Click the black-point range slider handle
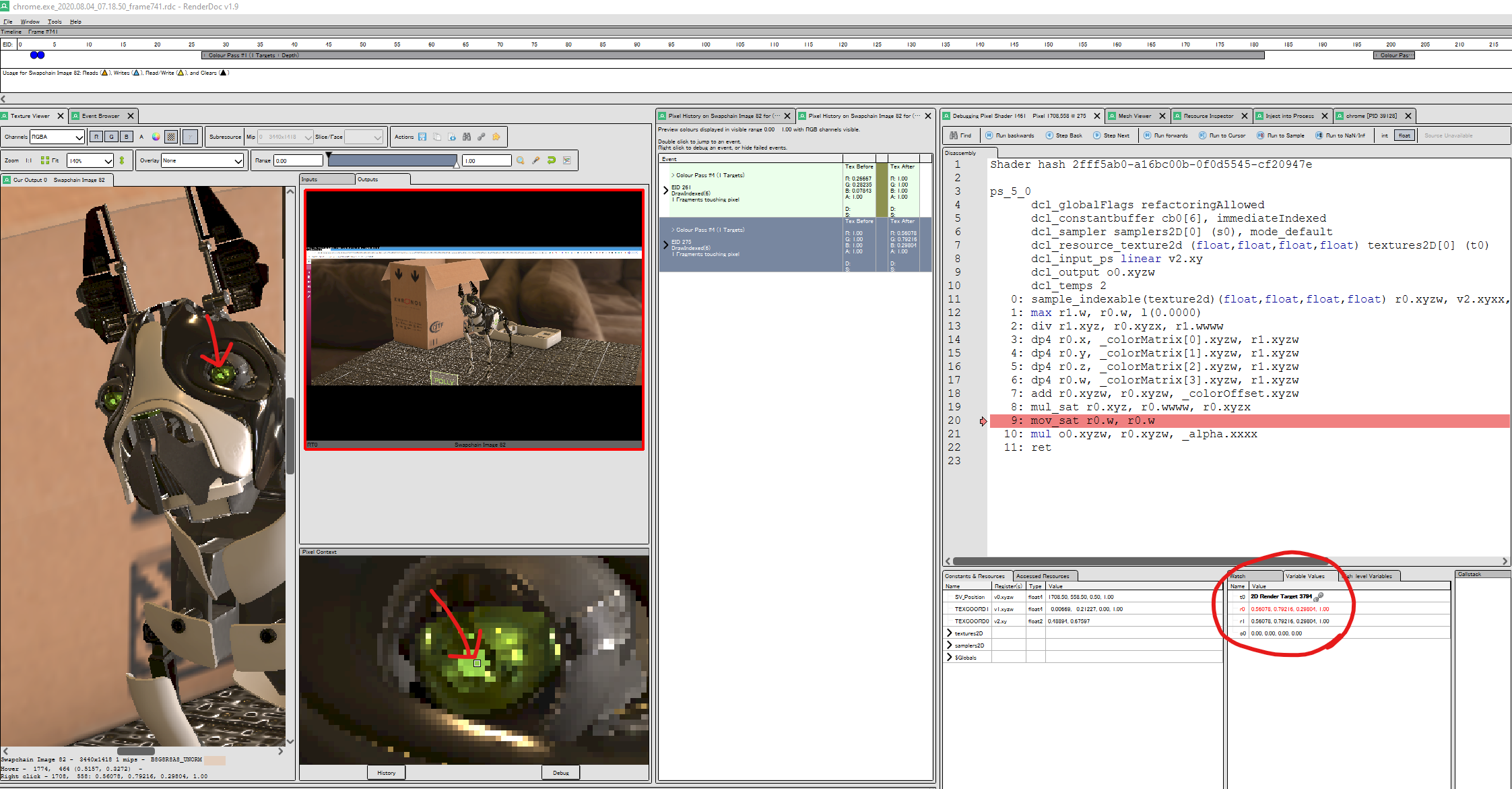 pyautogui.click(x=329, y=156)
